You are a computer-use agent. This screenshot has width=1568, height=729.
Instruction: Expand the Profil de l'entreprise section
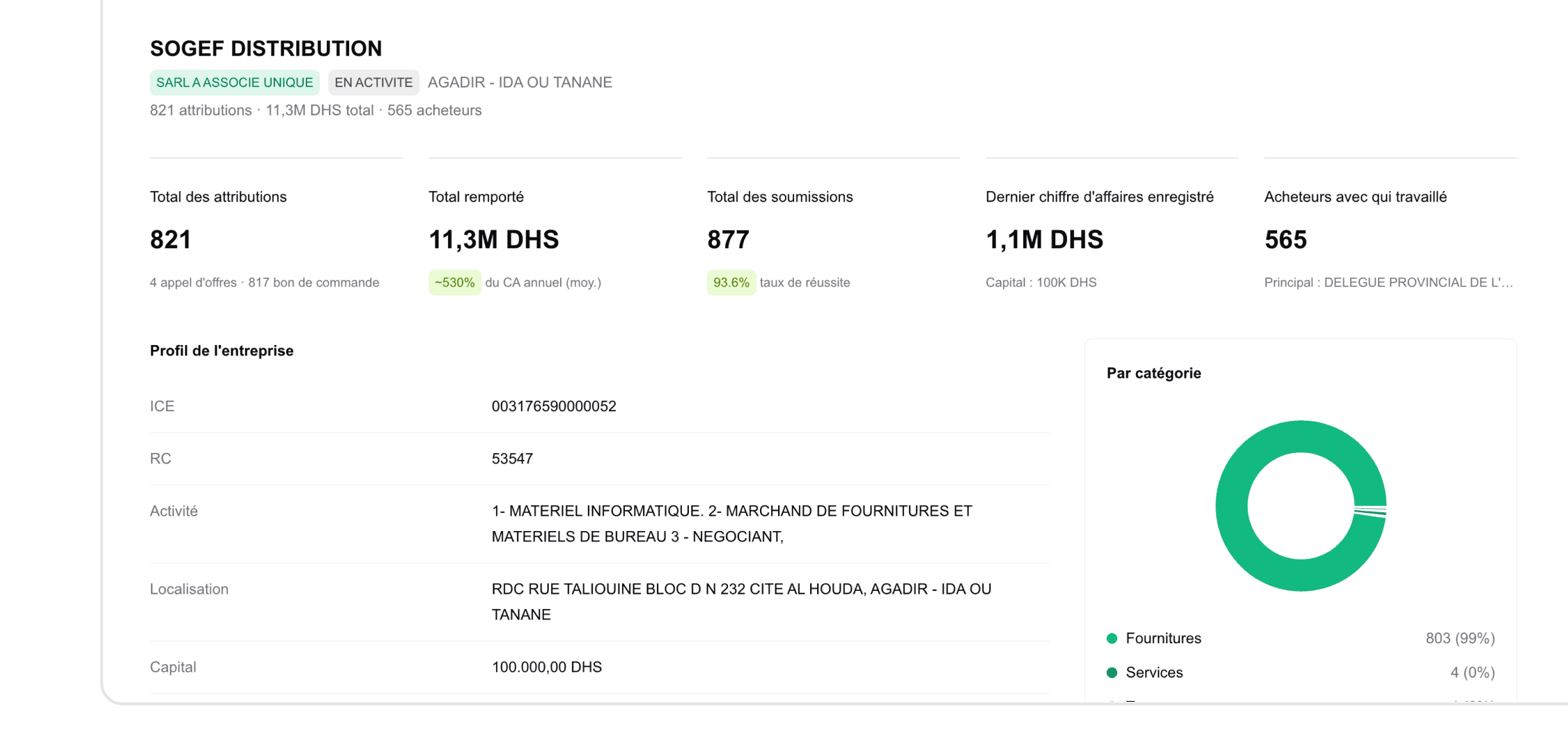[221, 351]
